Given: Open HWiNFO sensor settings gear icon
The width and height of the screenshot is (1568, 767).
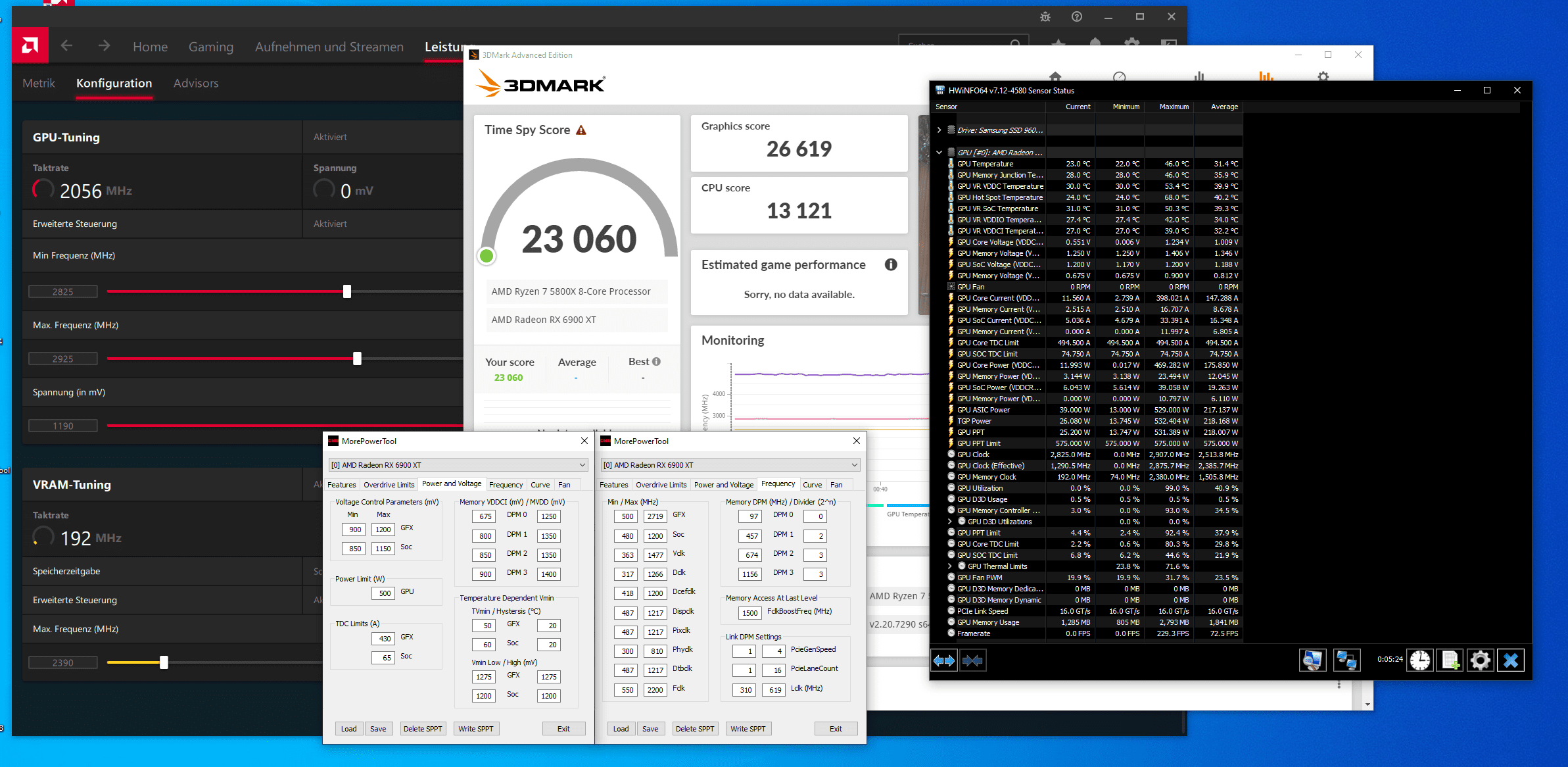Looking at the screenshot, I should [1480, 660].
